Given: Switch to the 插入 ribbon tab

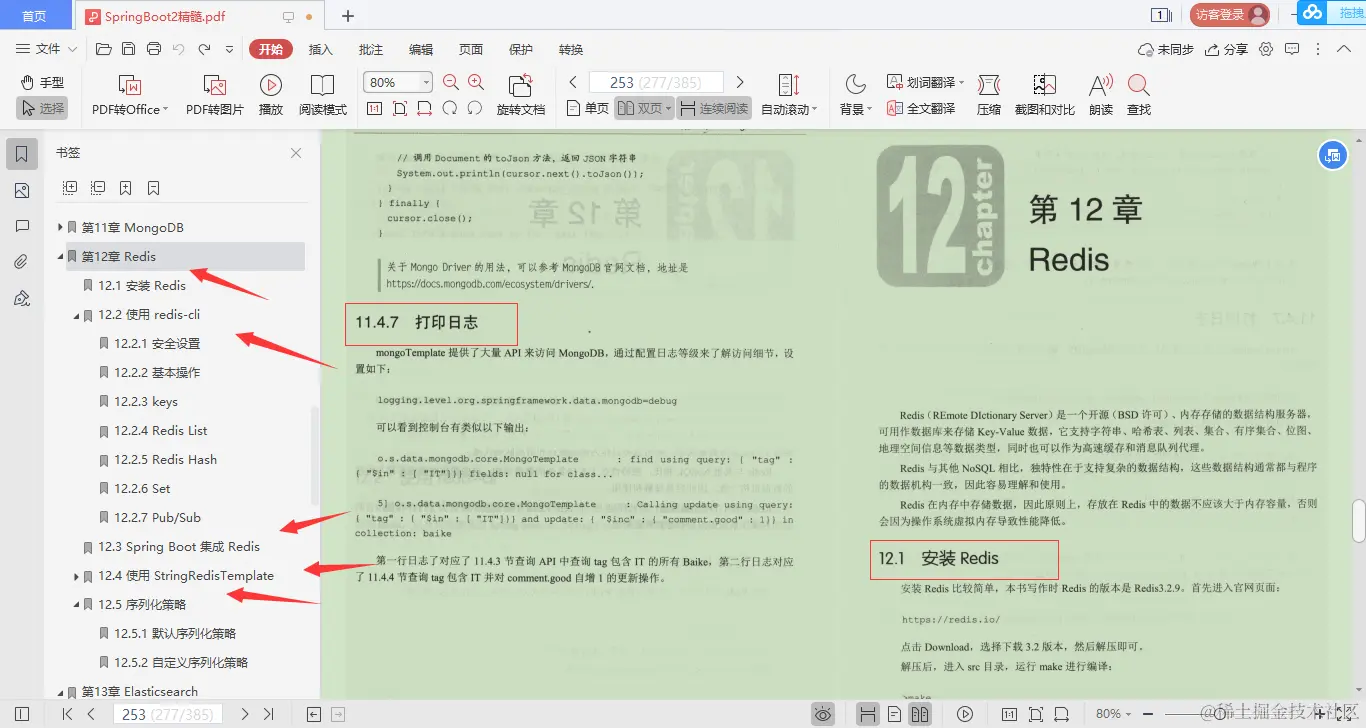Looking at the screenshot, I should pos(321,48).
